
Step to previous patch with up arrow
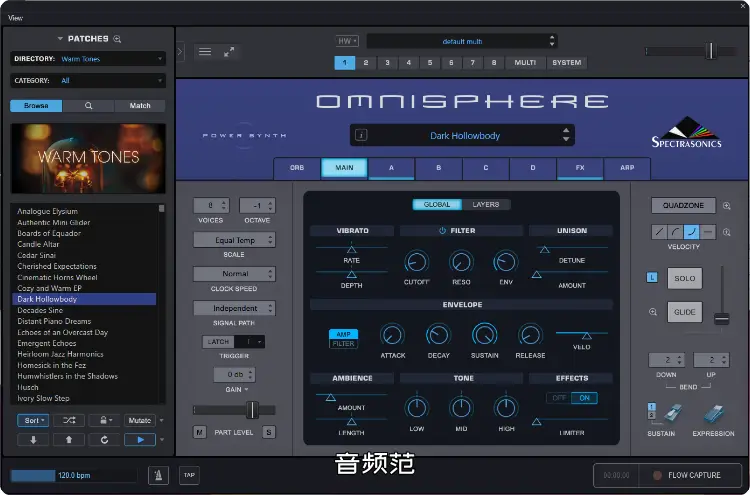coord(69,440)
